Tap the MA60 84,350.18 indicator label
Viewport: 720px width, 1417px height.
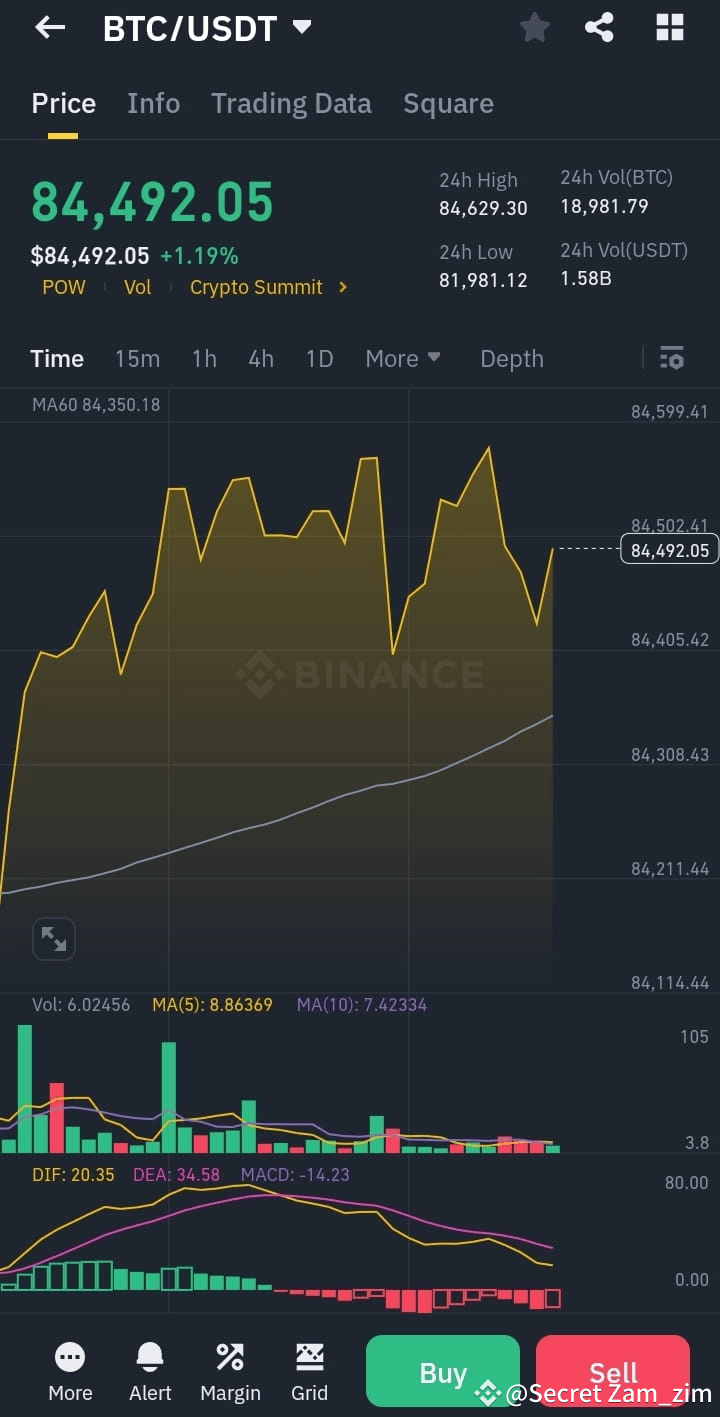(96, 405)
